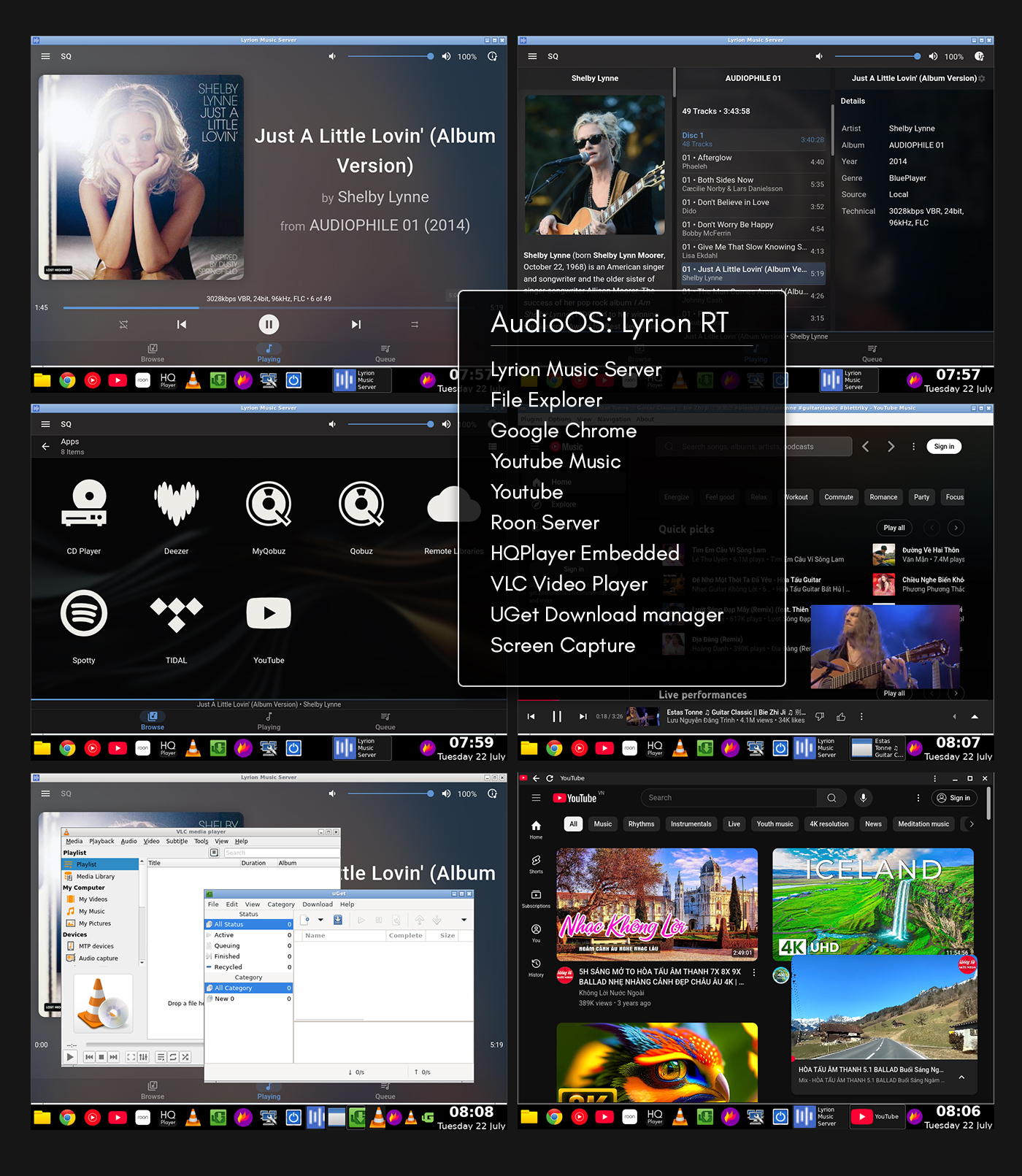Open Home in the YouTube sidebar
The width and height of the screenshot is (1022, 1176).
click(536, 829)
